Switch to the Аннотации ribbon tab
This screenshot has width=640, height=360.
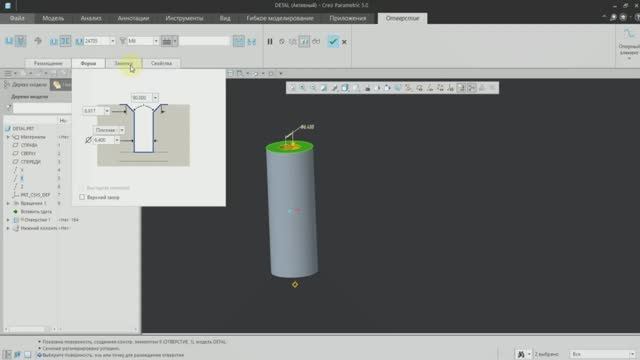tap(133, 18)
